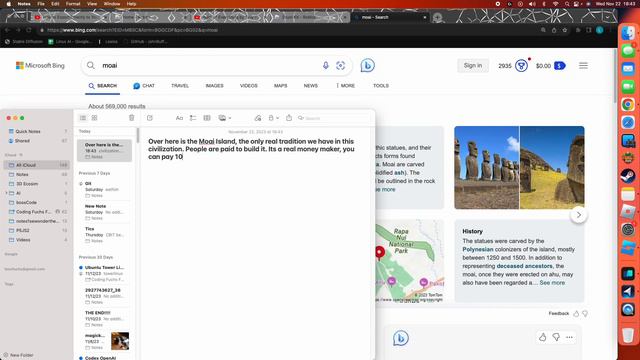This screenshot has width=640, height=360.
Task: Switch Notes to gallery view
Action: pyautogui.click(x=94, y=118)
